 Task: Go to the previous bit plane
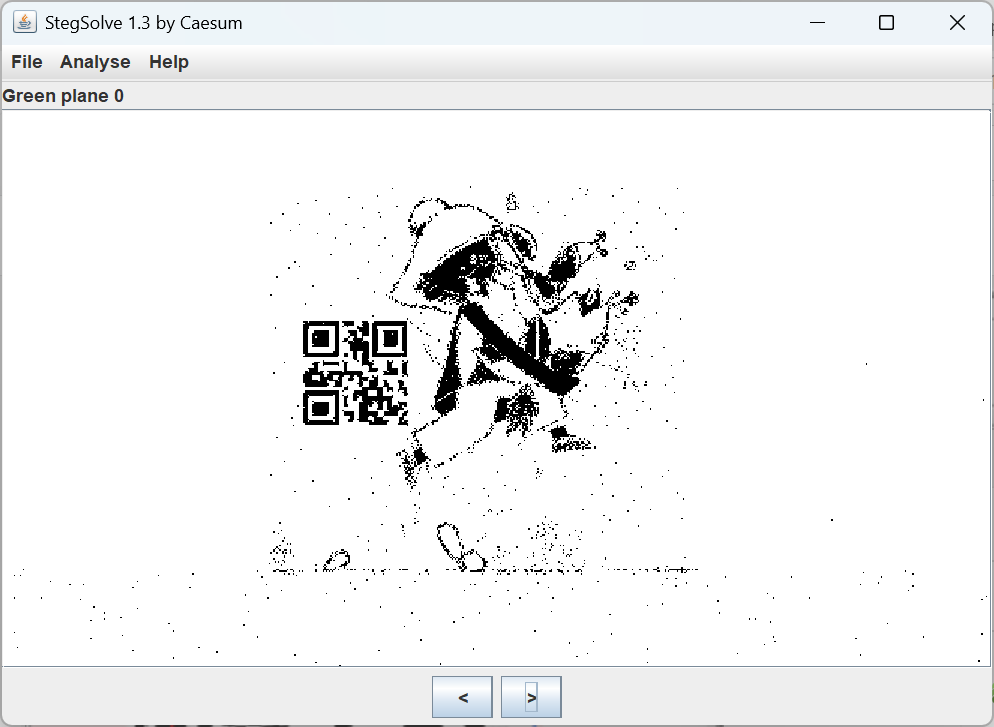462,697
